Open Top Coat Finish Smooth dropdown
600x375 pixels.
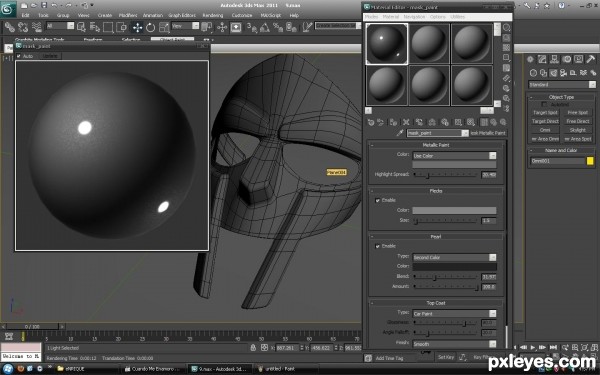454,344
